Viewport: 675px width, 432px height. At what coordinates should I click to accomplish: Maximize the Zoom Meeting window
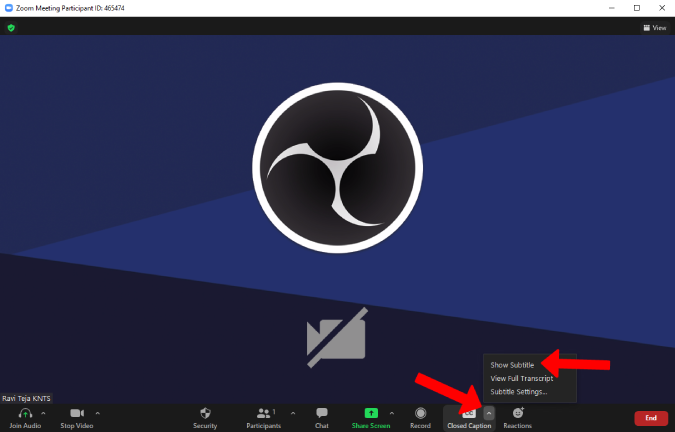coord(637,8)
